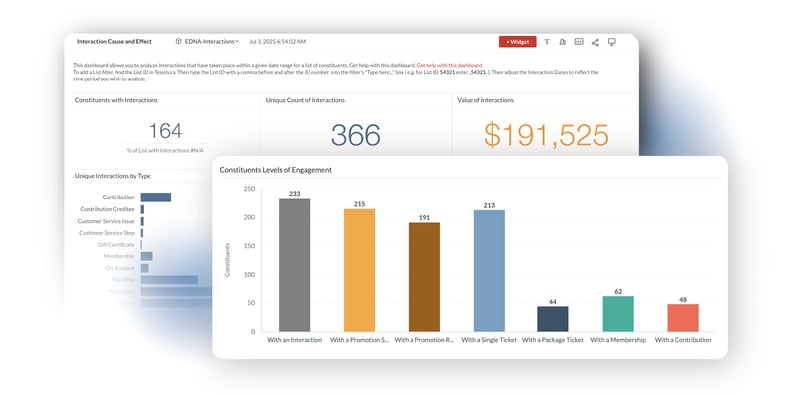Click the cube icon beside EDNA-Interactions

coord(178,41)
